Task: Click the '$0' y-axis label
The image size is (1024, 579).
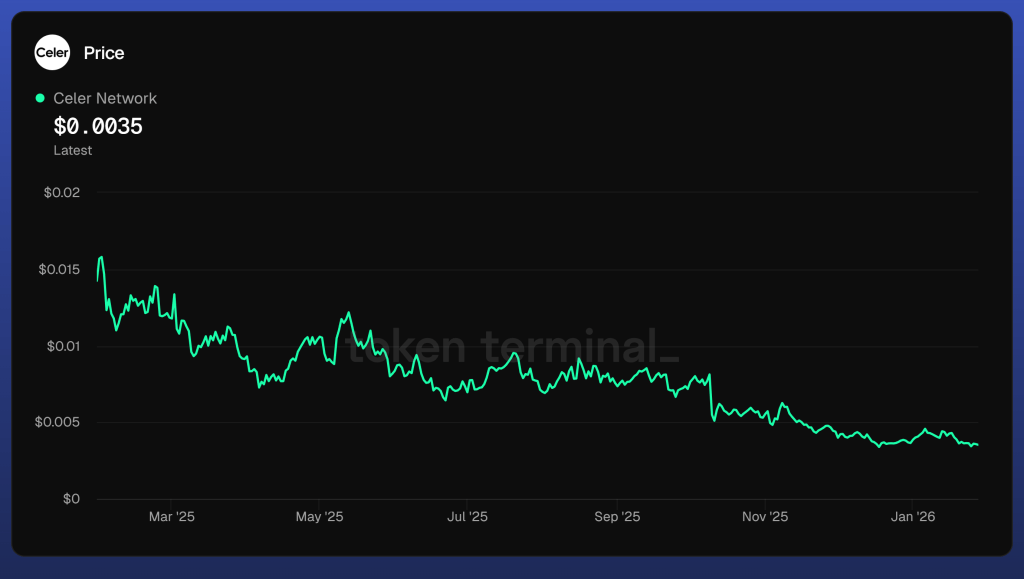Action: pos(71,499)
